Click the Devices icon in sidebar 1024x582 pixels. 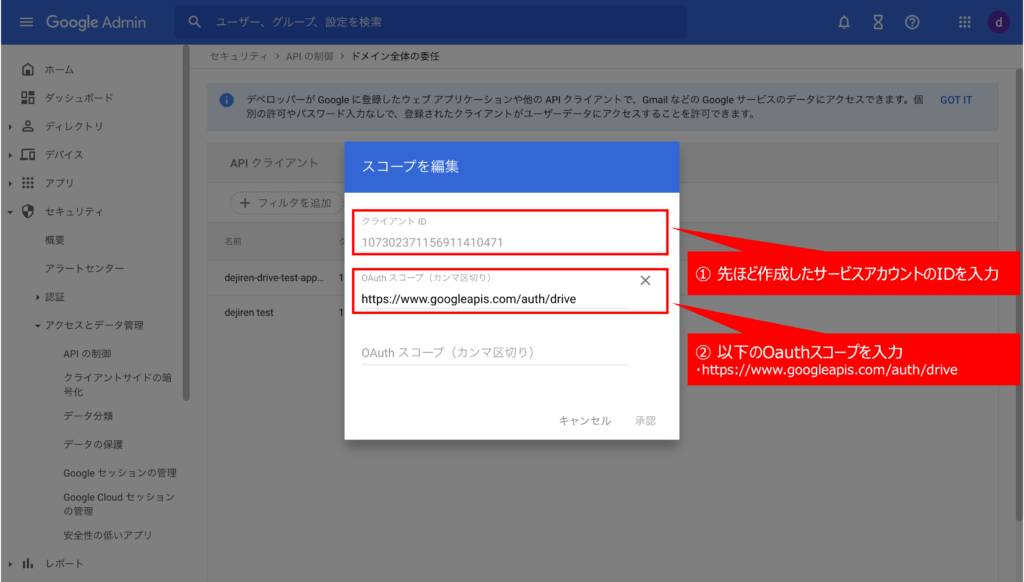click(x=27, y=155)
